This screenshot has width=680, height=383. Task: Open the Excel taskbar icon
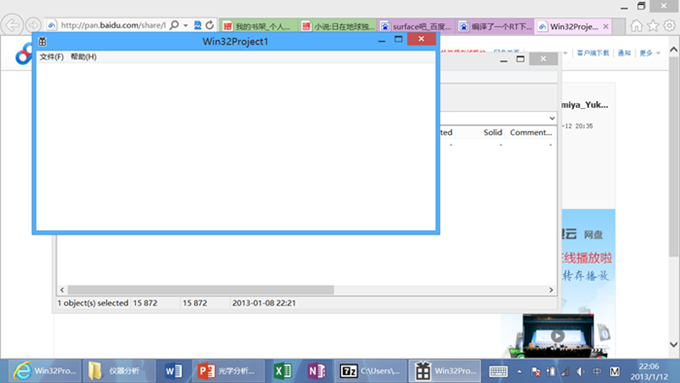click(283, 371)
